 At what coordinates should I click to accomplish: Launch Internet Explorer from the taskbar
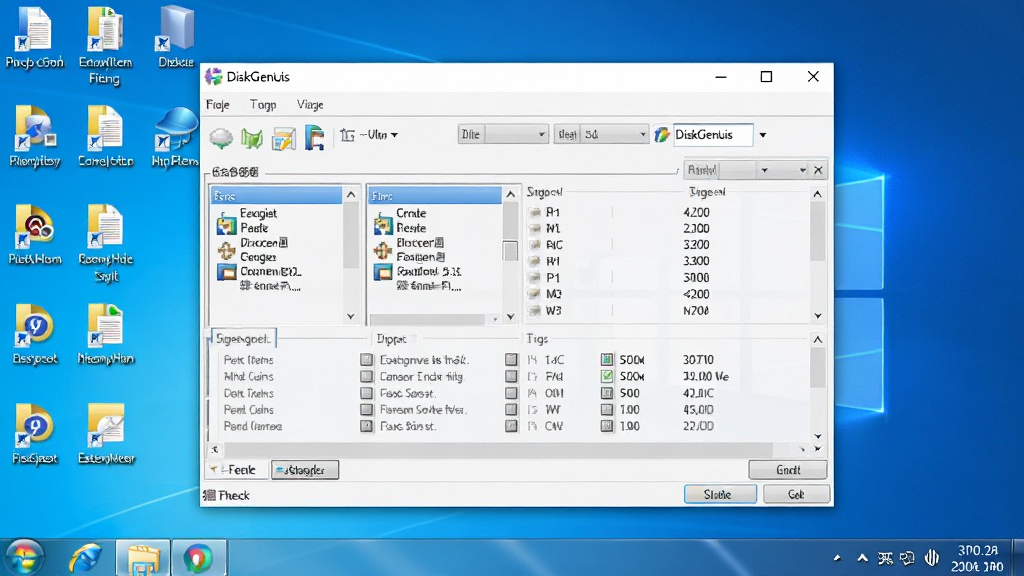[86, 558]
